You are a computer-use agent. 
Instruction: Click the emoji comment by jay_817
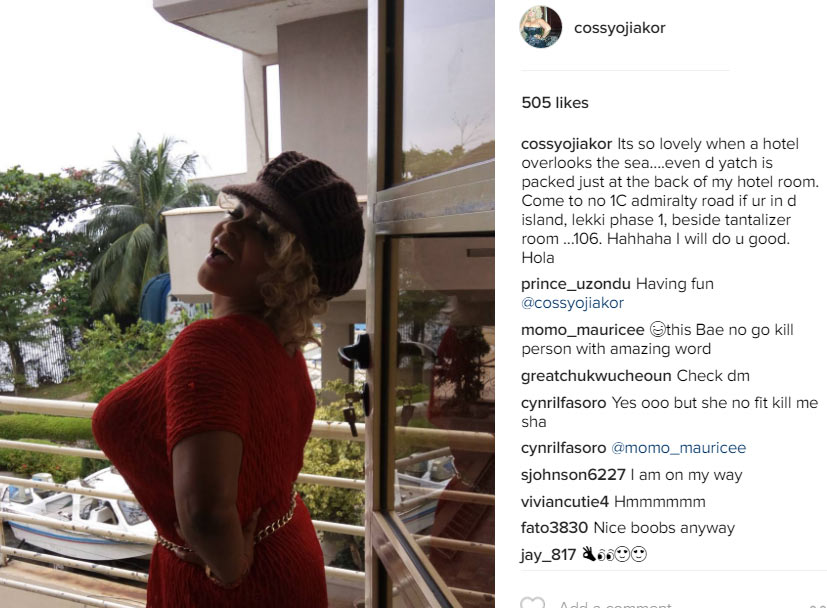pos(614,554)
